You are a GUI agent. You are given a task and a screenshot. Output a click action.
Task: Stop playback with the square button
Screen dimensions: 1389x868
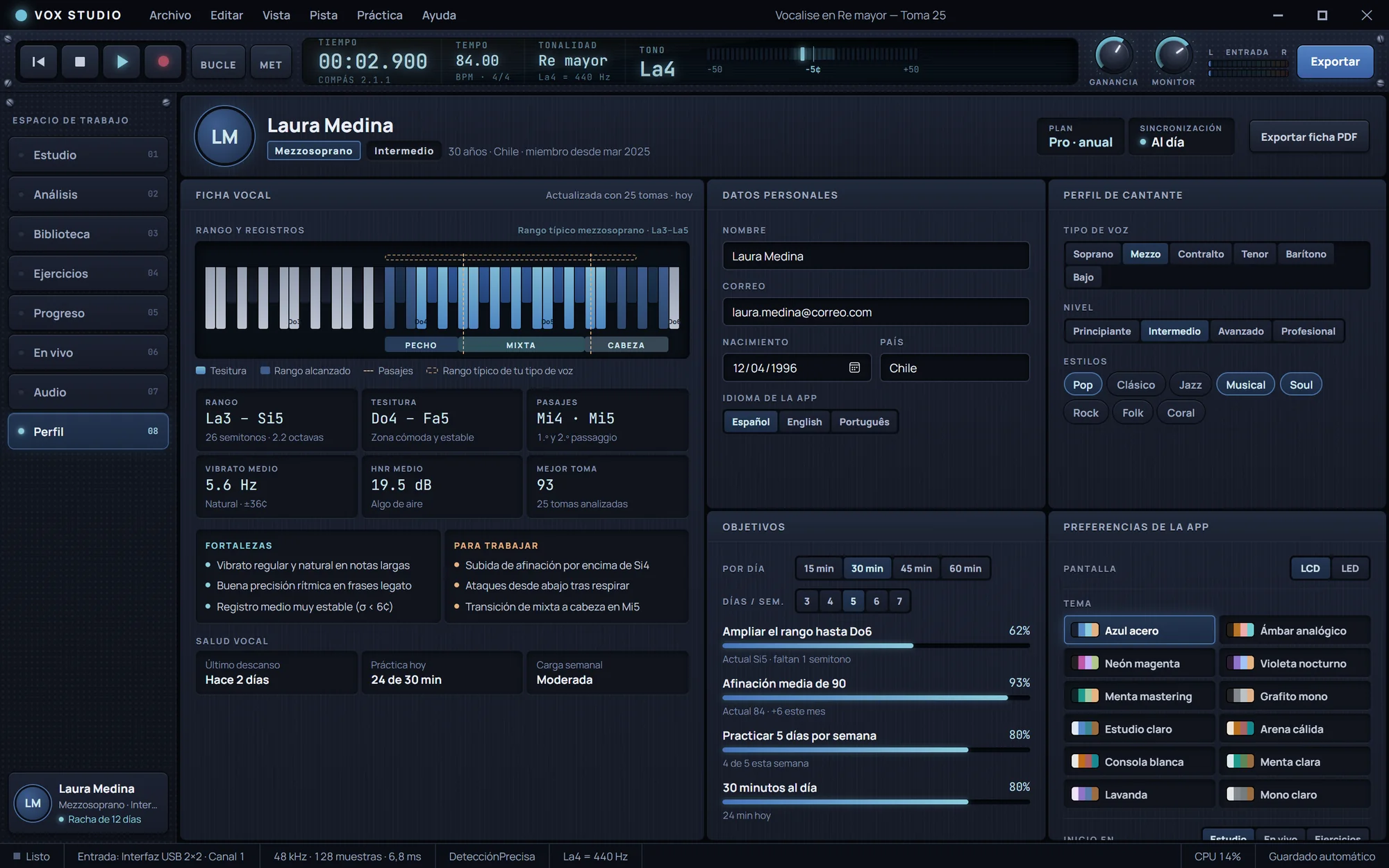tap(80, 62)
